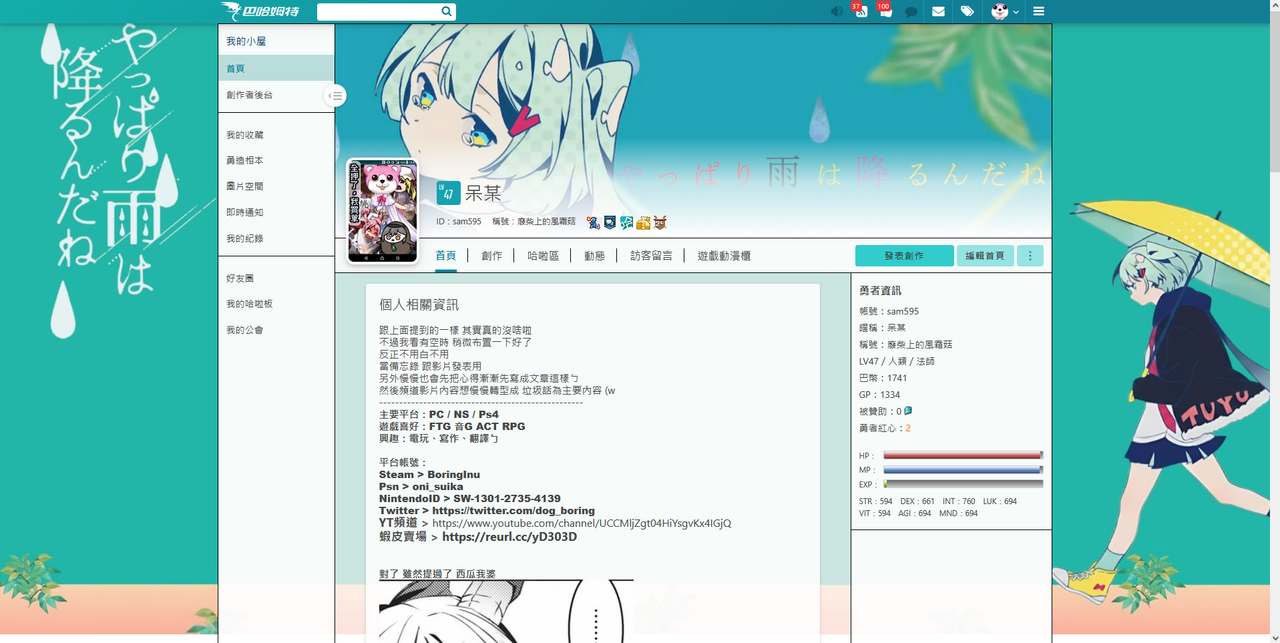
Task: Open the hamburger menu in top bar
Action: [1039, 12]
